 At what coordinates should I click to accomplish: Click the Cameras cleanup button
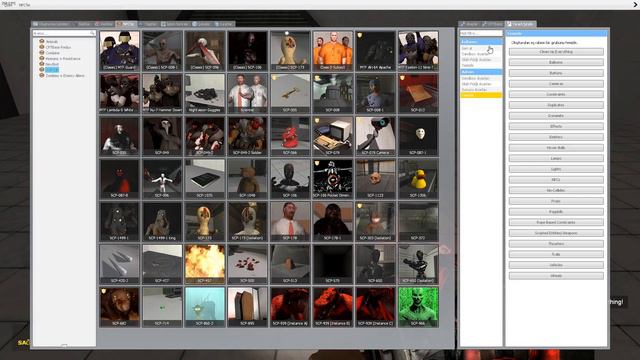[556, 84]
